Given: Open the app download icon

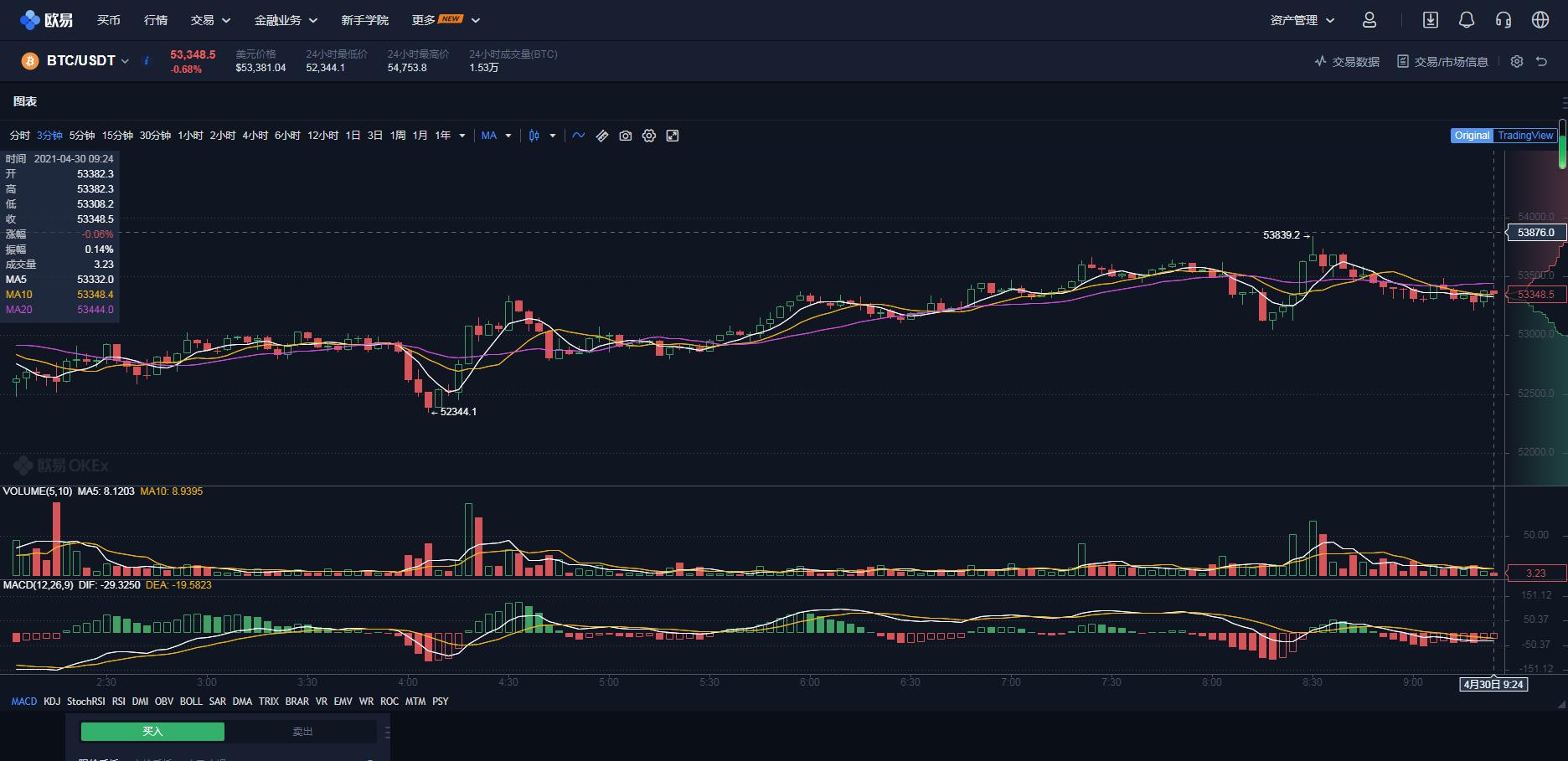Looking at the screenshot, I should pos(1431,19).
